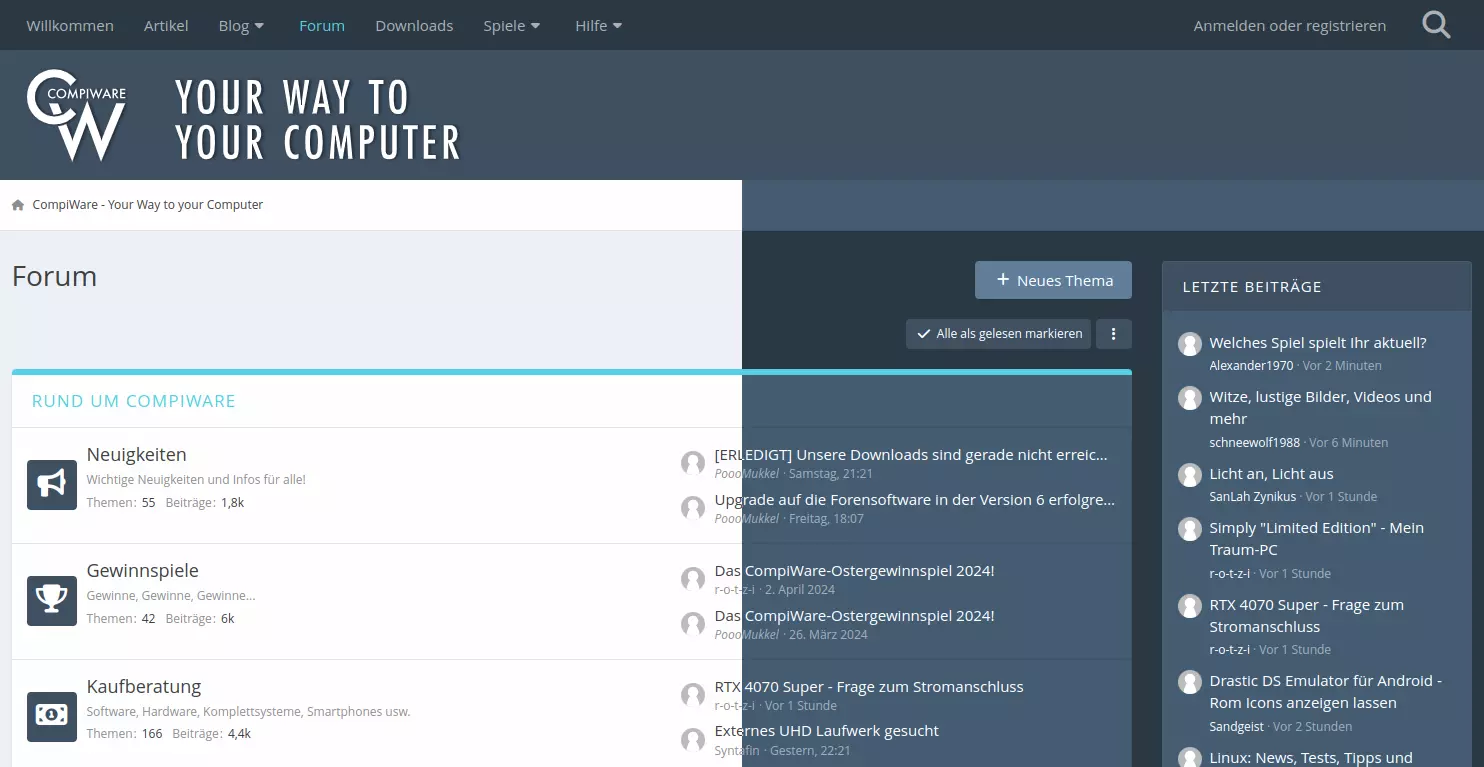
Task: Open Witze, lustige Bilder, Videos thread
Action: [x=1321, y=408]
